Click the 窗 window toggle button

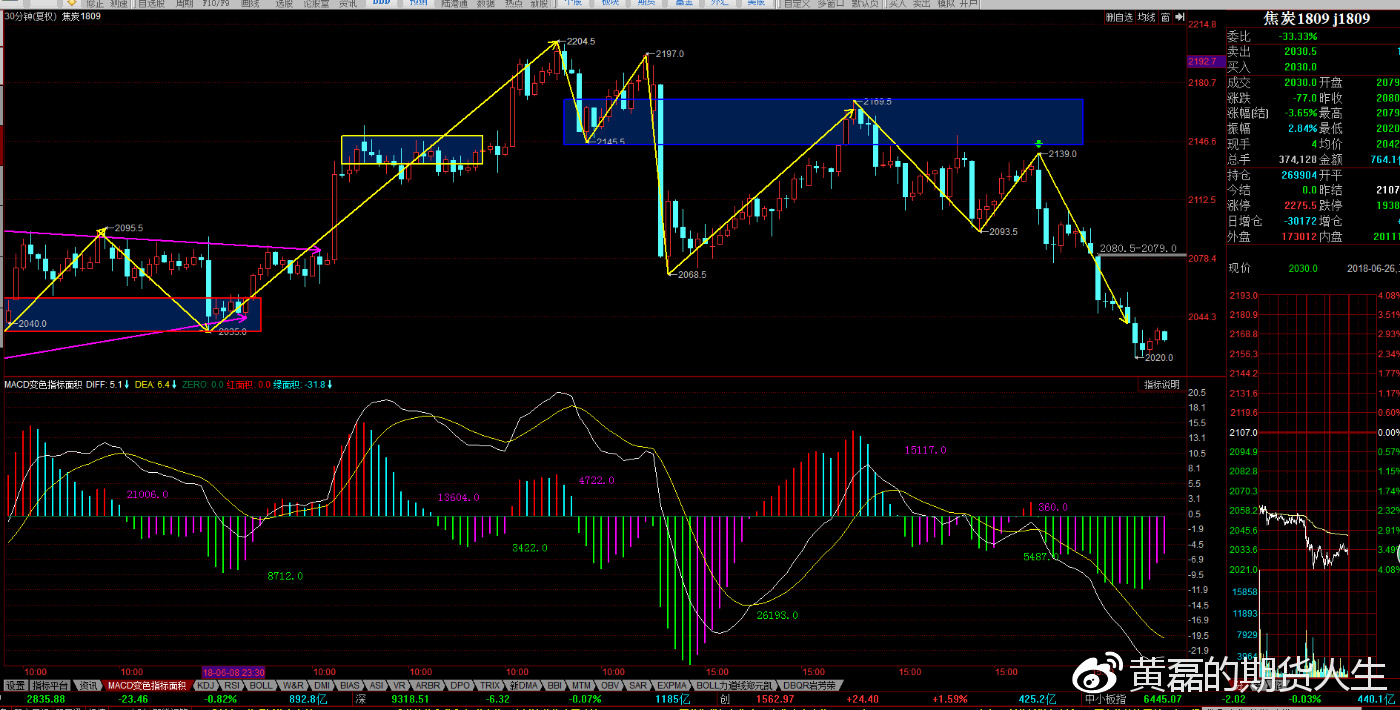1165,17
